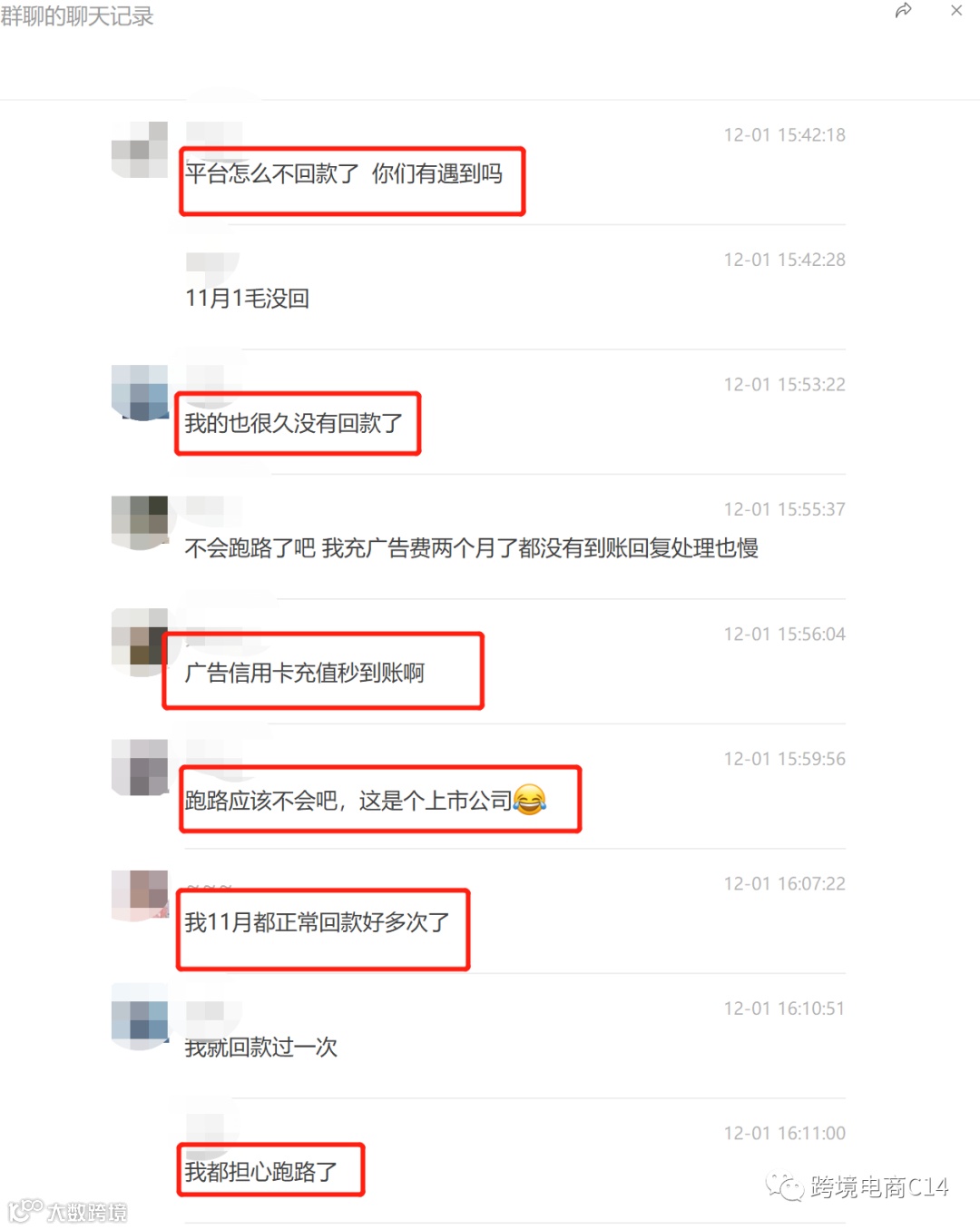The width and height of the screenshot is (980, 1230).
Task: Open avatar beside 不会跑路了吧 message
Action: [140, 523]
